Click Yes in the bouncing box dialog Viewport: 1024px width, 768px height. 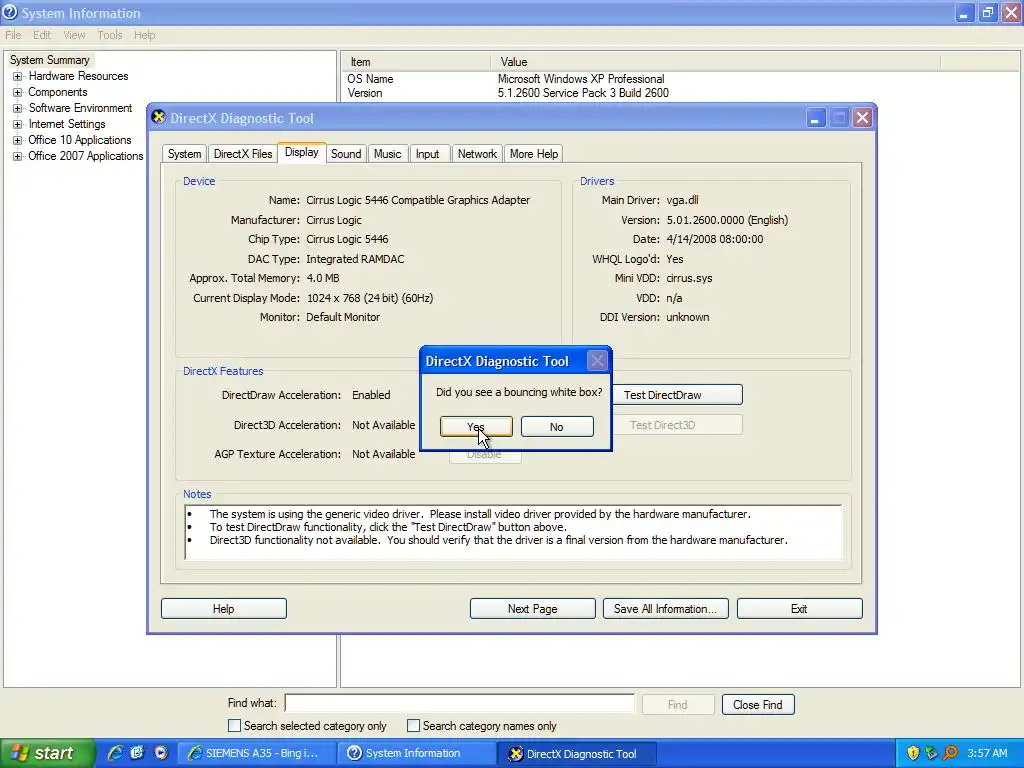pyautogui.click(x=476, y=426)
